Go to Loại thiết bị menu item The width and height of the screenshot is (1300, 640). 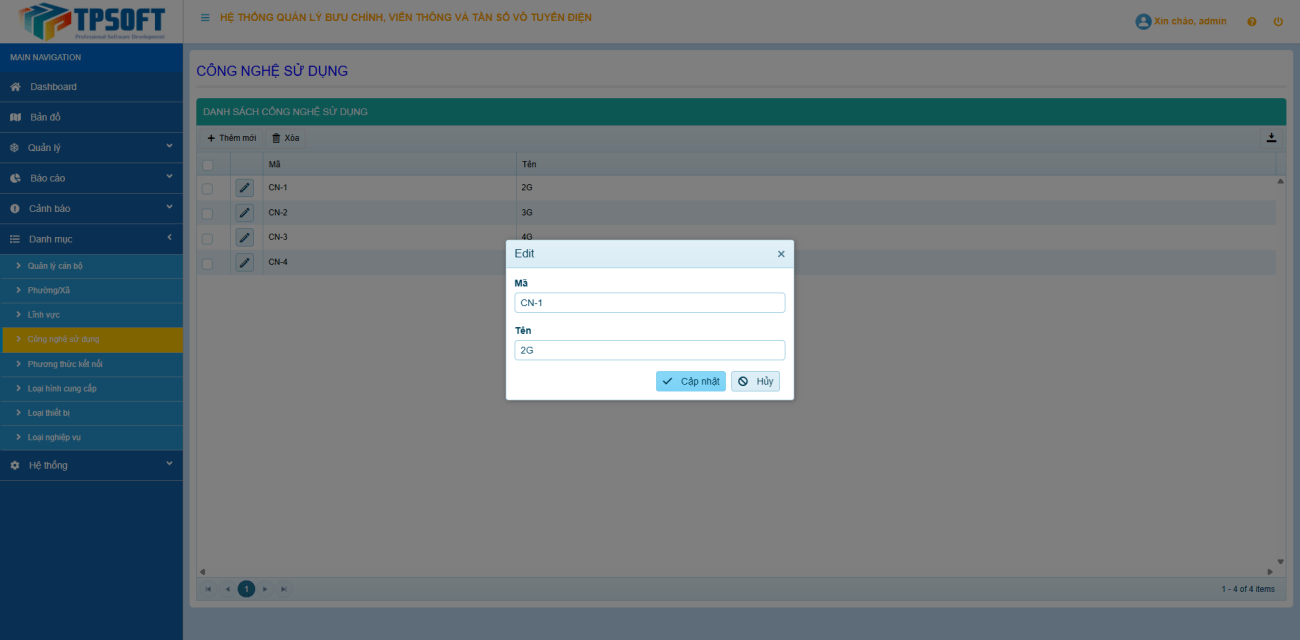(x=49, y=413)
